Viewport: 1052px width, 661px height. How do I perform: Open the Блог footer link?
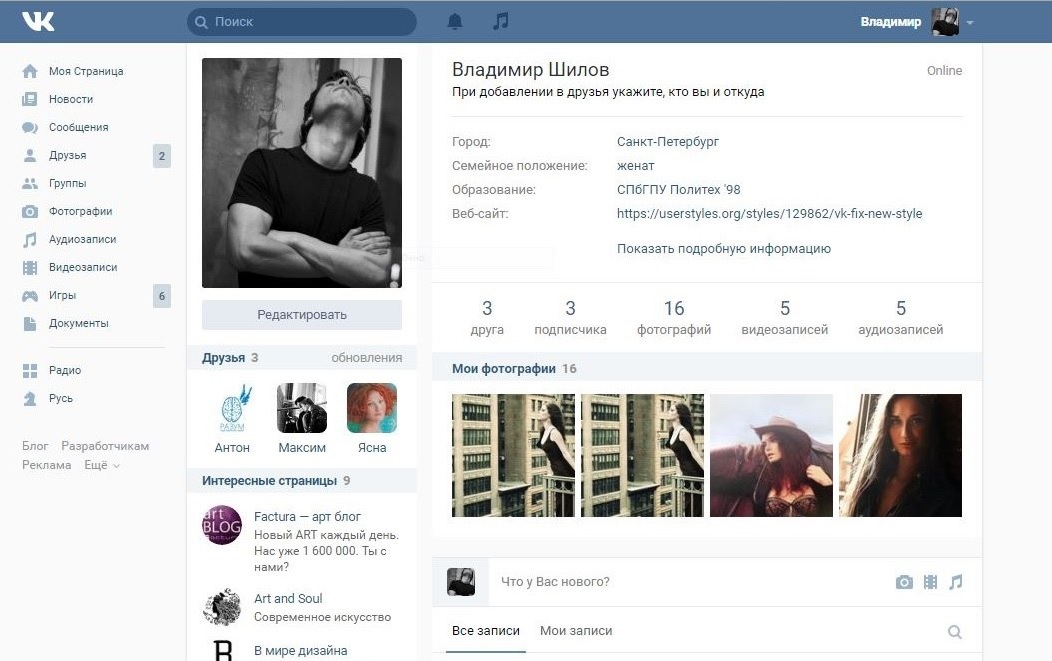[35, 446]
